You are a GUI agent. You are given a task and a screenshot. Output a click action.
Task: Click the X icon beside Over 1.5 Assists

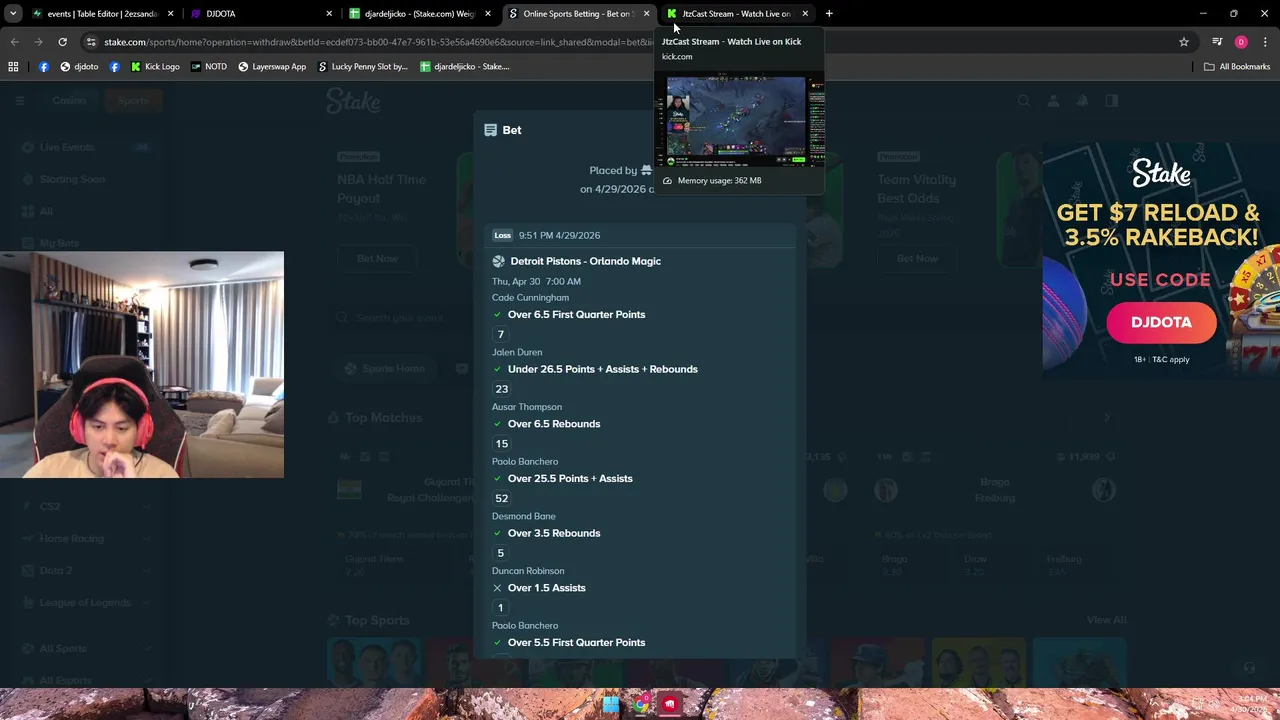tap(497, 588)
